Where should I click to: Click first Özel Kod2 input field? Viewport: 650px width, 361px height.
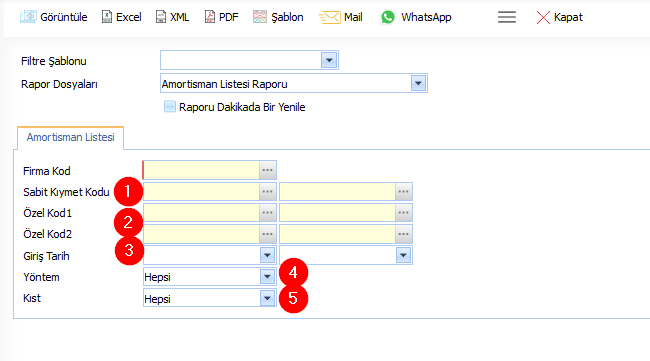click(x=201, y=234)
